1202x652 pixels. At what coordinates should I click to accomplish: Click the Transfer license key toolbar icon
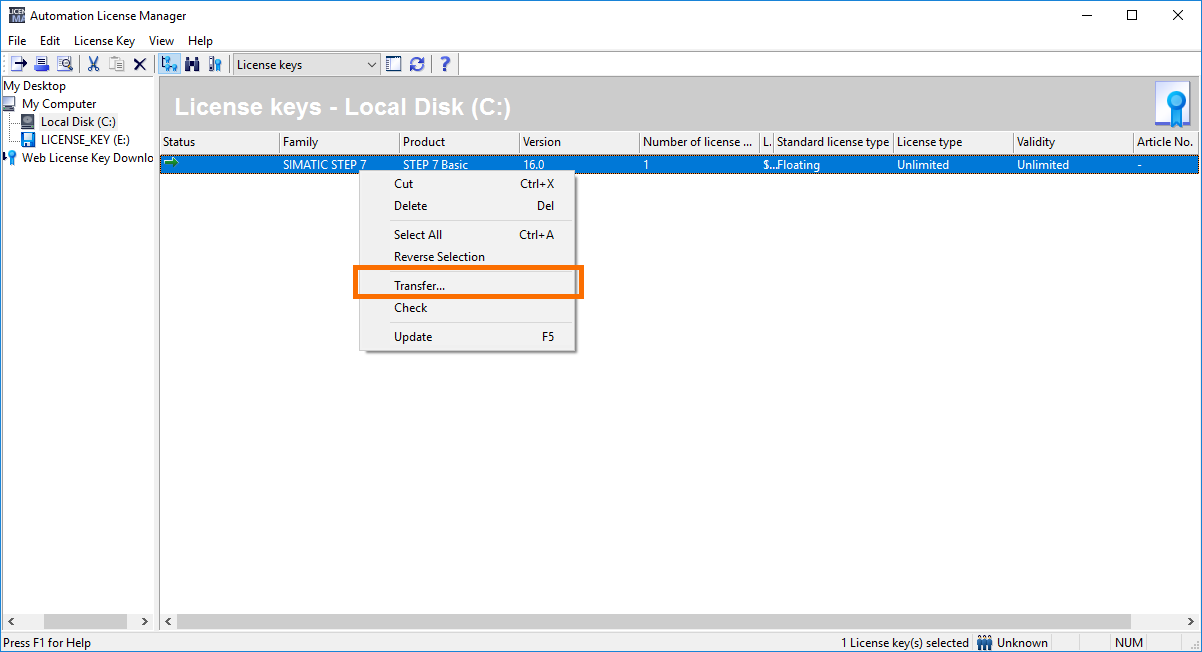point(18,64)
